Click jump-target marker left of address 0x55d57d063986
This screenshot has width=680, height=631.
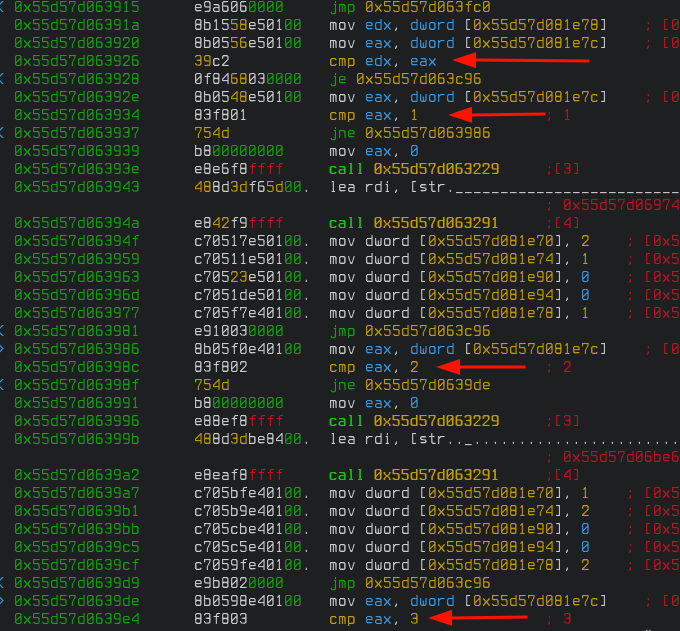pos(4,349)
